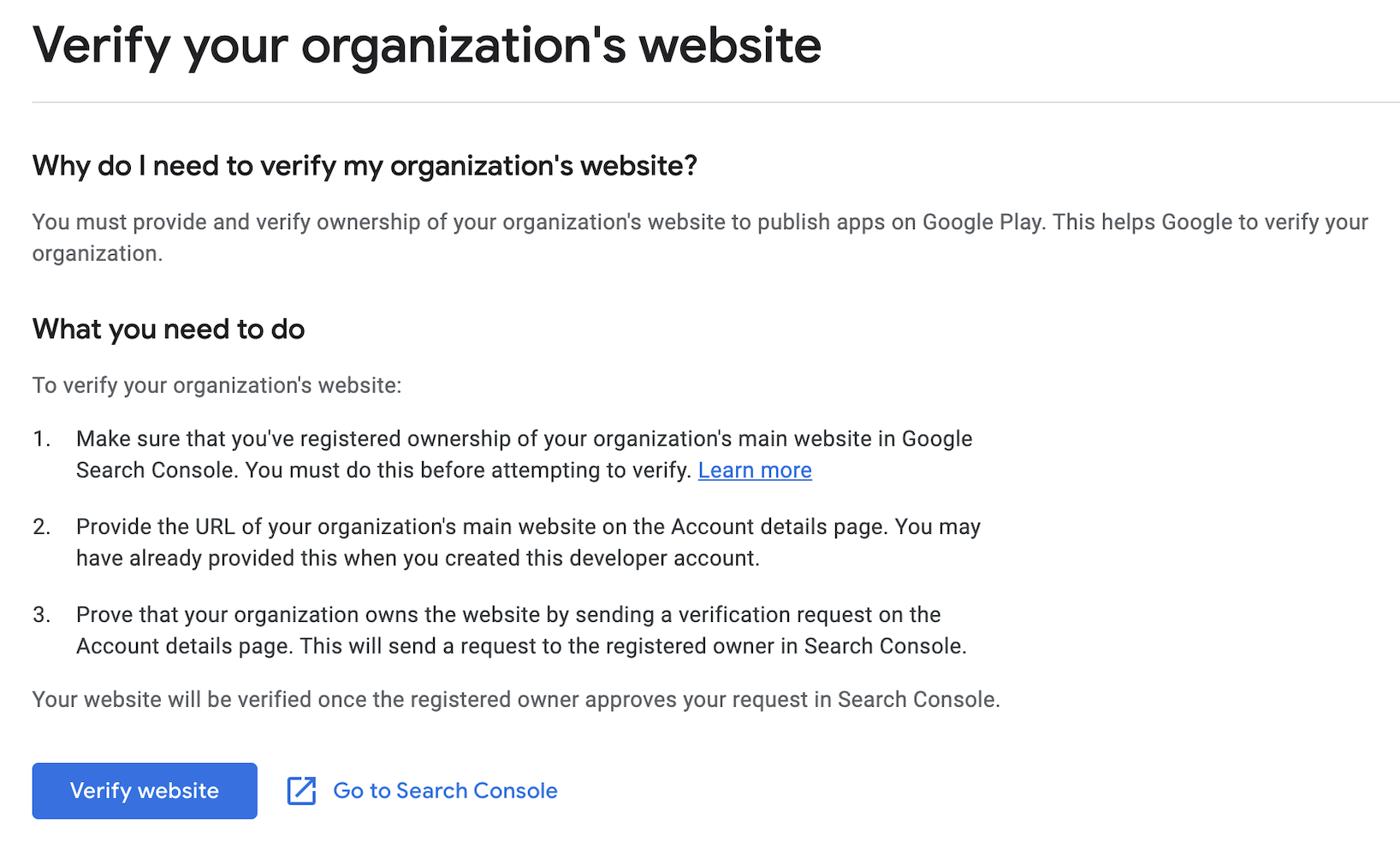Click the step starting "Provide the URL"

click(528, 542)
